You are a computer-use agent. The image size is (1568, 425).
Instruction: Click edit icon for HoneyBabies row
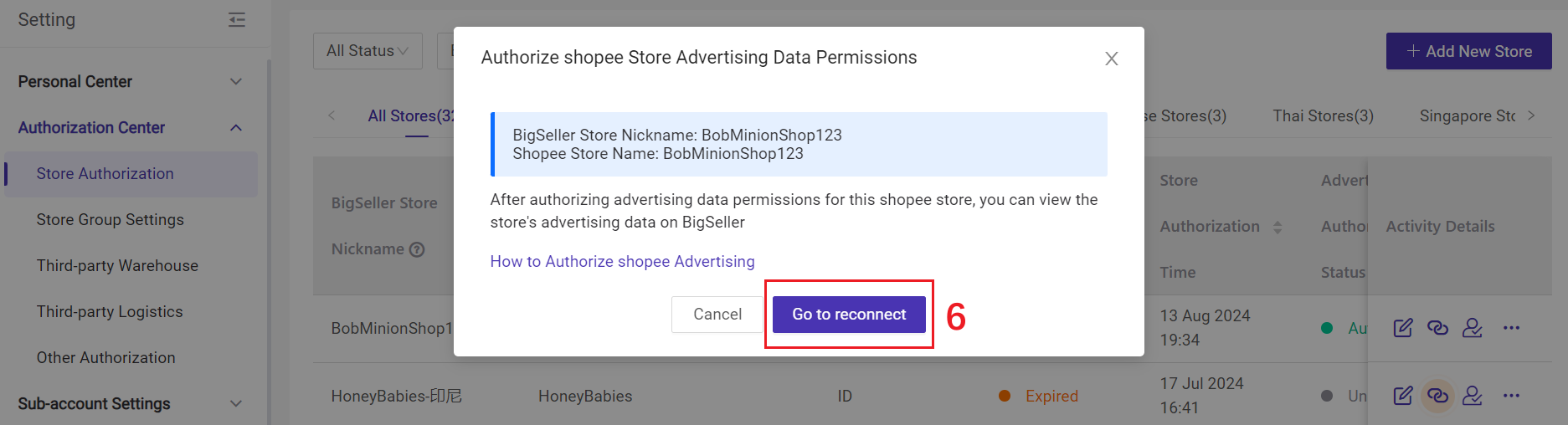[x=1403, y=396]
